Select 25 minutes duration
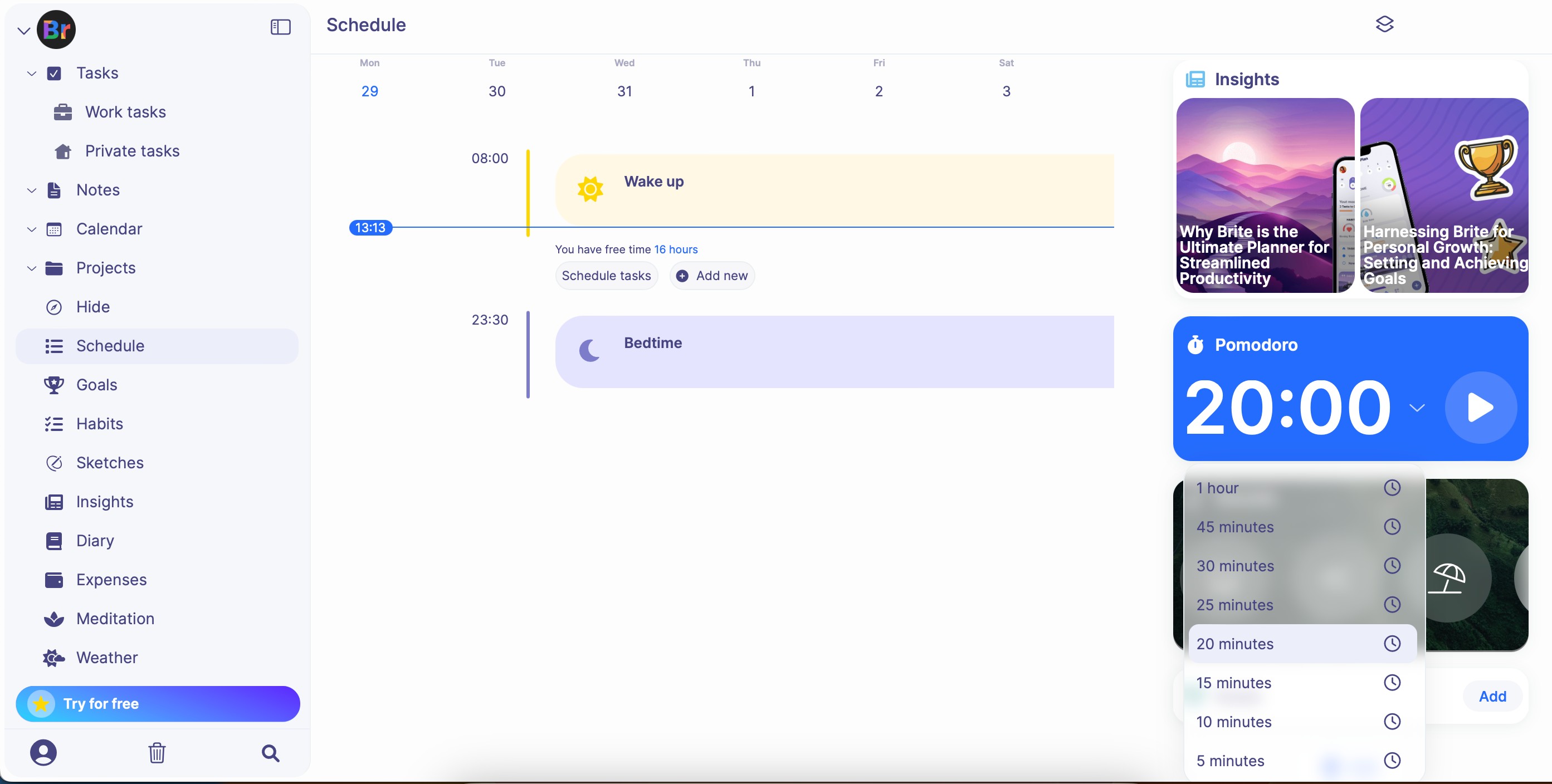Viewport: 1552px width, 784px height. 1302,605
